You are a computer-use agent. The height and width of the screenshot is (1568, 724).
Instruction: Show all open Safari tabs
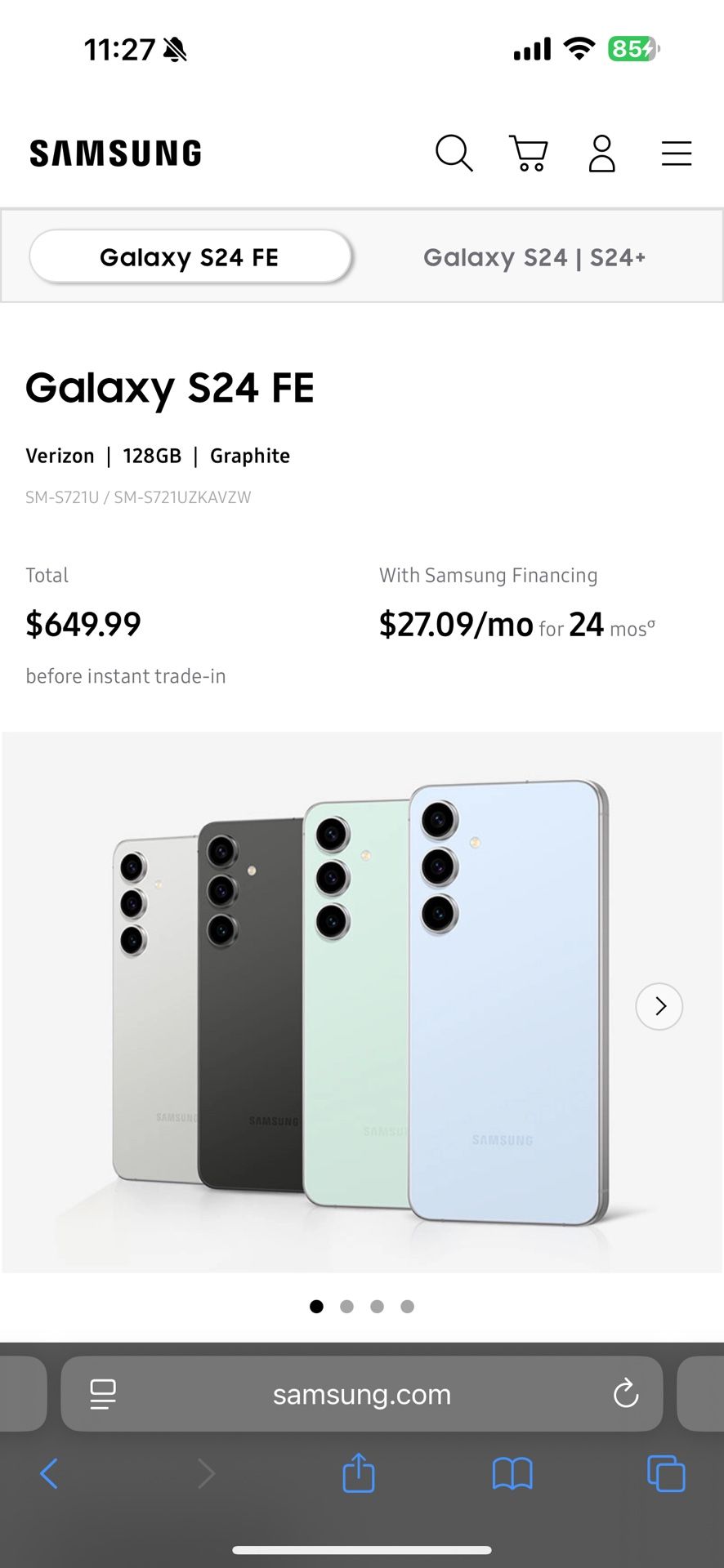(666, 1473)
